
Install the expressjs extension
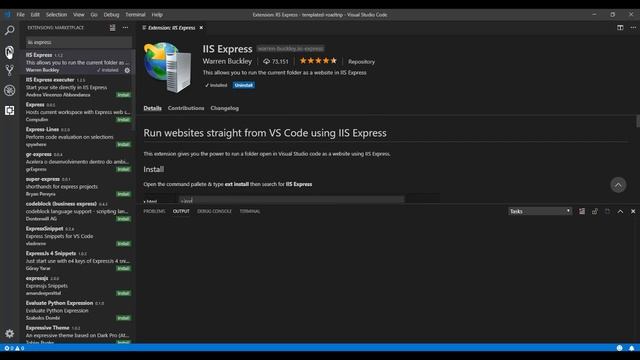(x=123, y=293)
